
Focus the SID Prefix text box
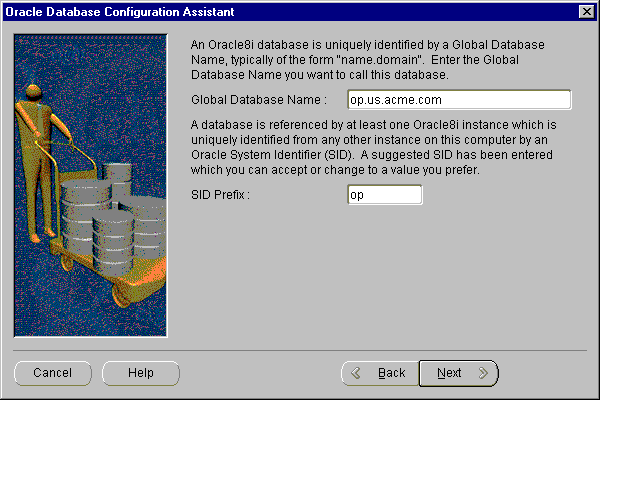[x=384, y=195]
